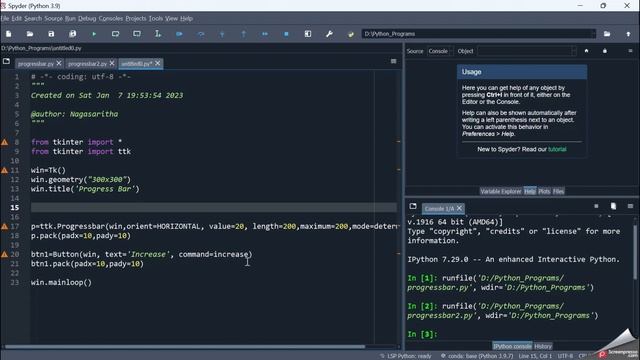The image size is (640, 360).
Task: Click the LSP Python ready status
Action: 406,356
